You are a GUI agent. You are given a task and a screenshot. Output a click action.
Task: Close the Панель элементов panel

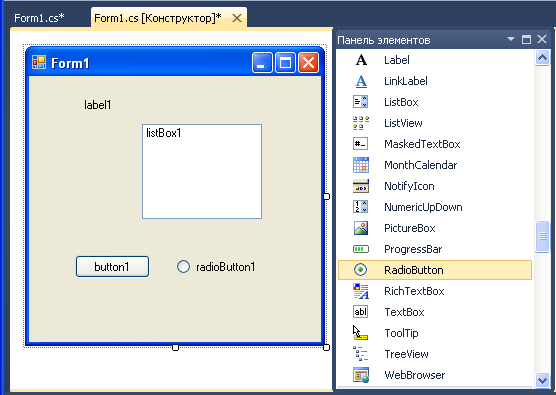click(x=542, y=39)
